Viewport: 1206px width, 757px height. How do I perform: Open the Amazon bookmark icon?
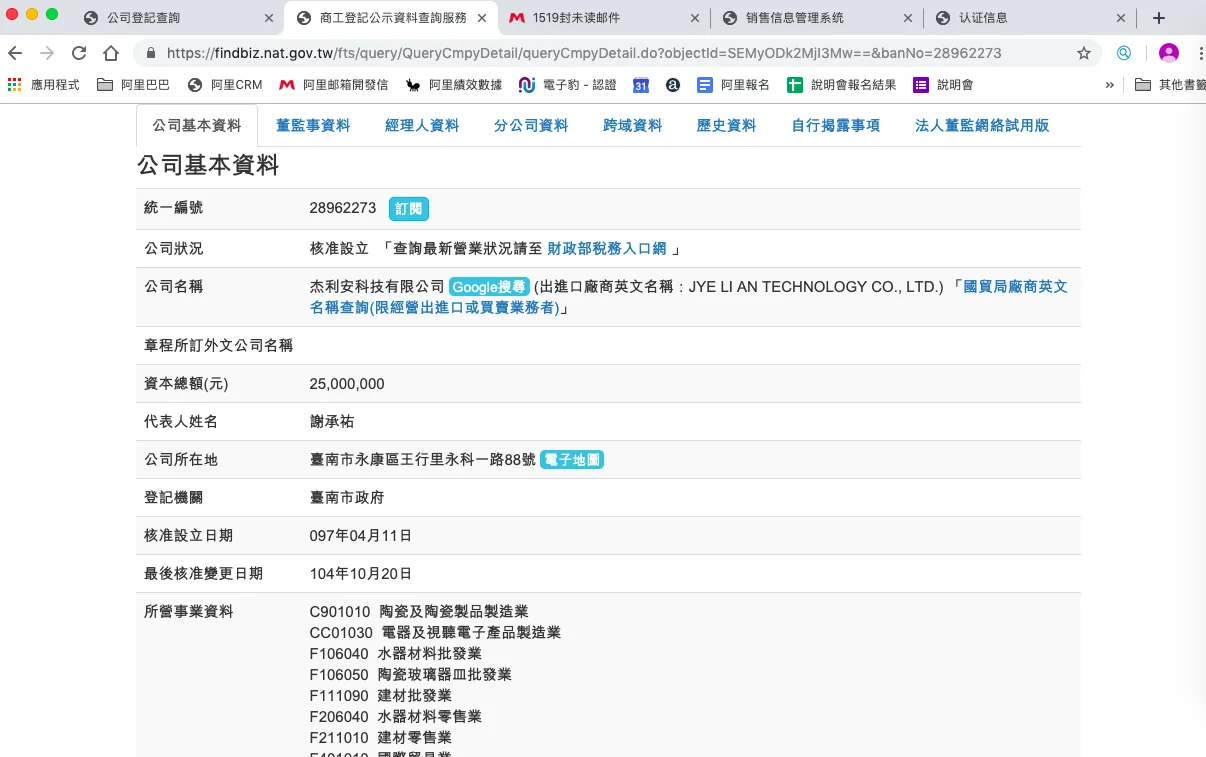coord(673,85)
